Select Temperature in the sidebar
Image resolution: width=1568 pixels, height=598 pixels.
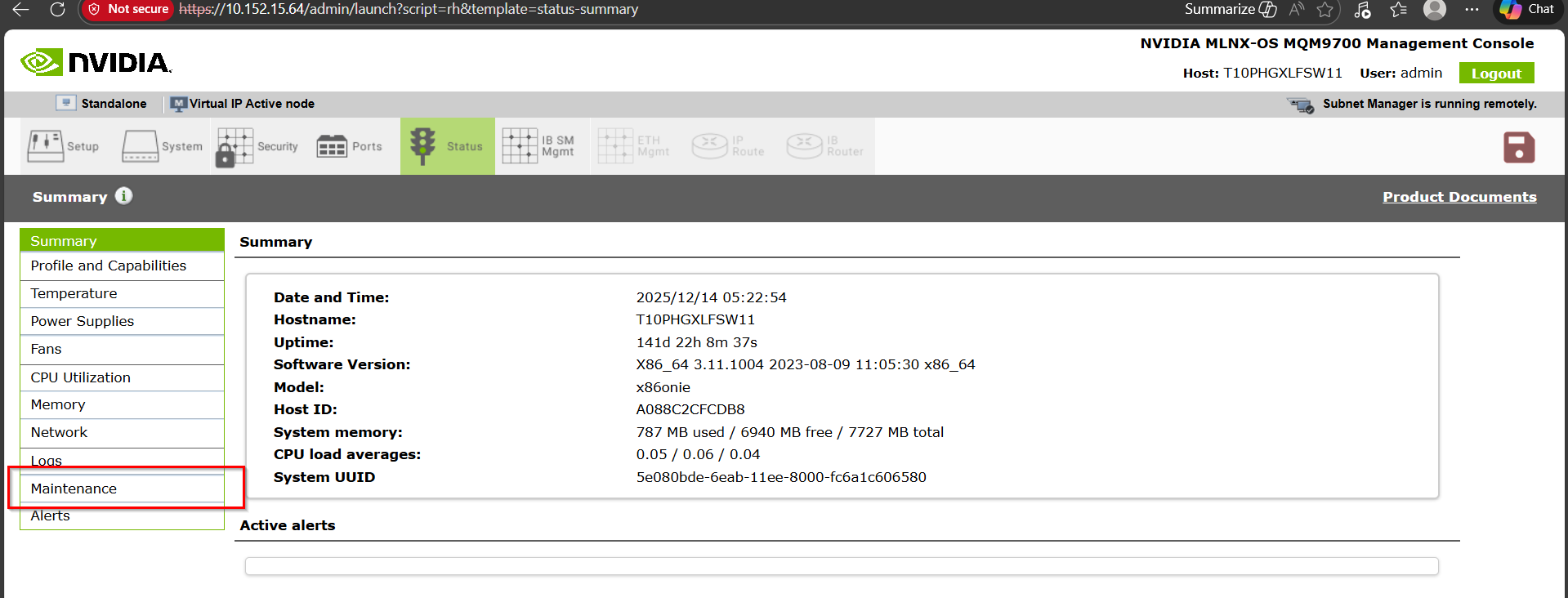74,293
